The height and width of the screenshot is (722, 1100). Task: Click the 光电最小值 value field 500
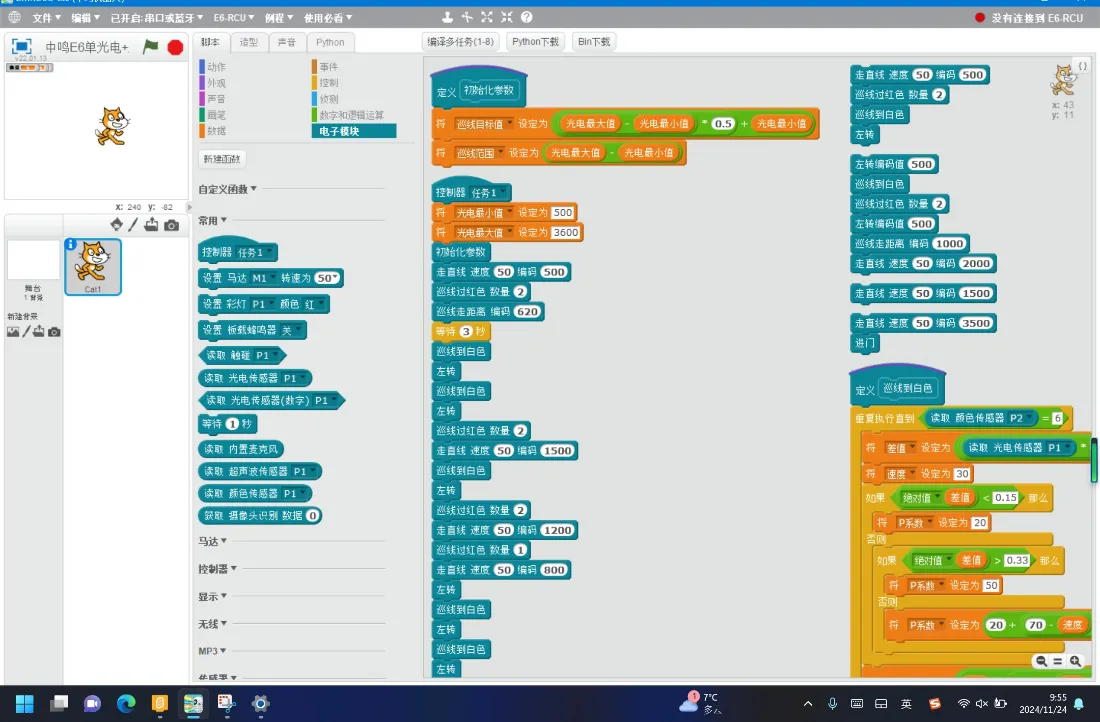click(563, 213)
